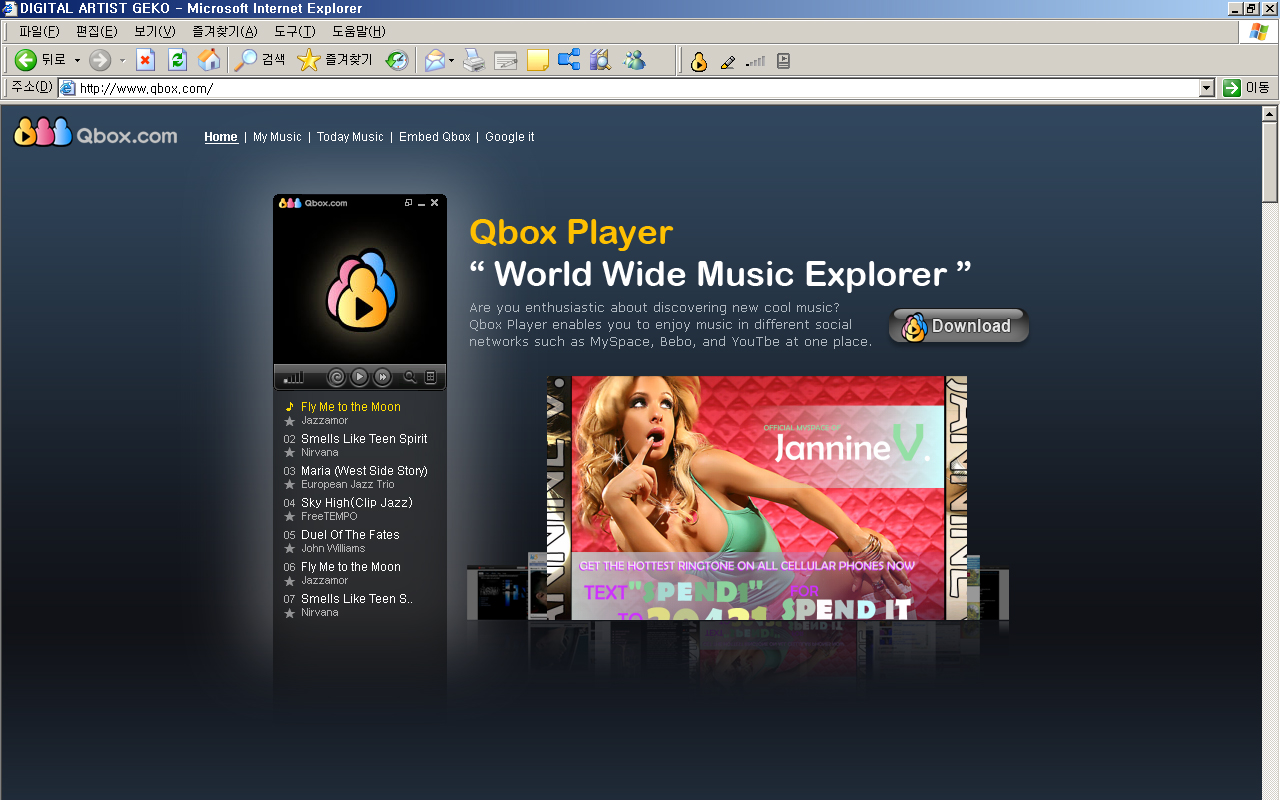
Task: Toggle the star under track 07 Smells Like Teen S..
Action: (x=290, y=613)
